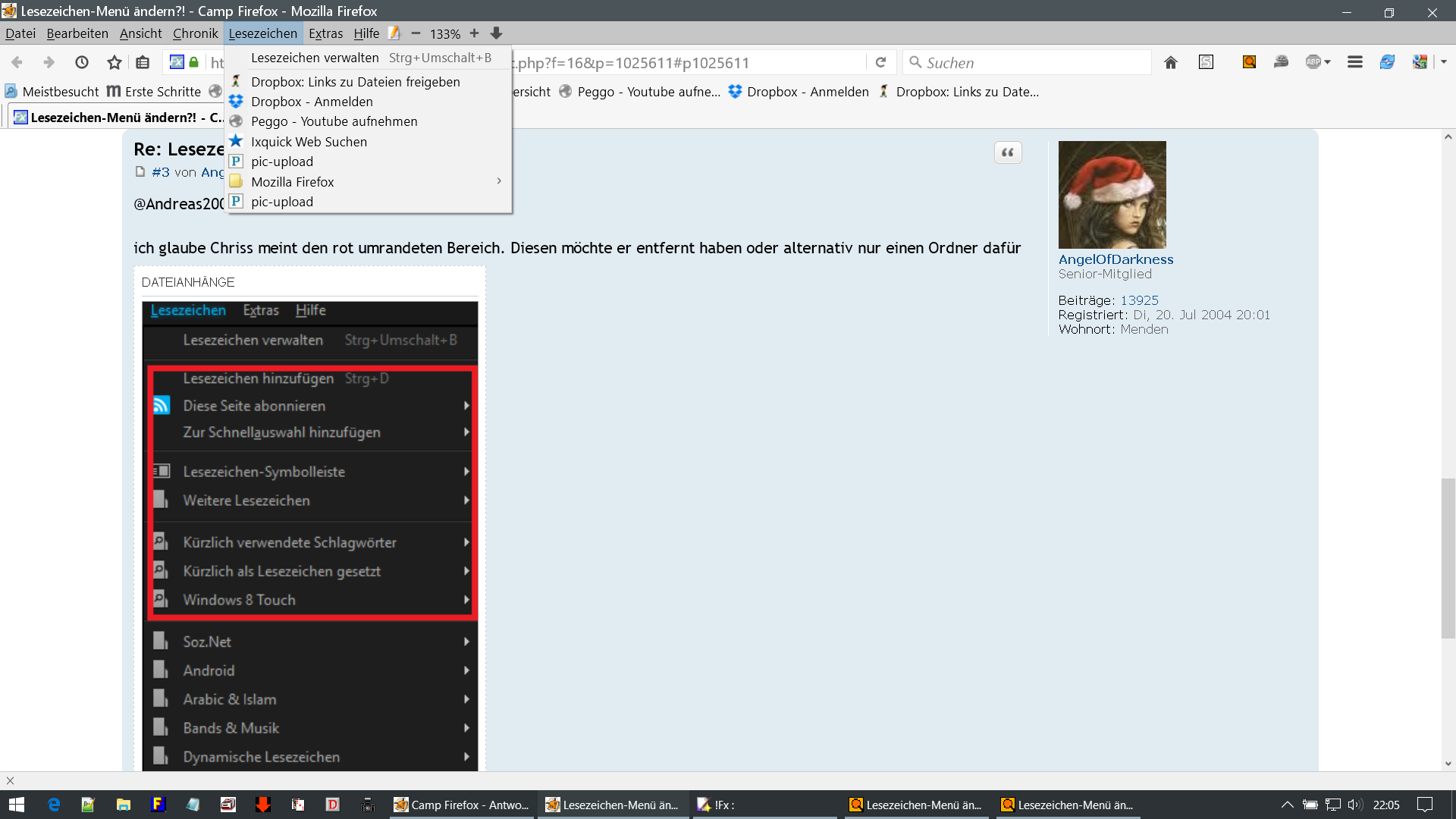The height and width of the screenshot is (819, 1456).
Task: Click the history clock icon
Action: click(x=82, y=63)
